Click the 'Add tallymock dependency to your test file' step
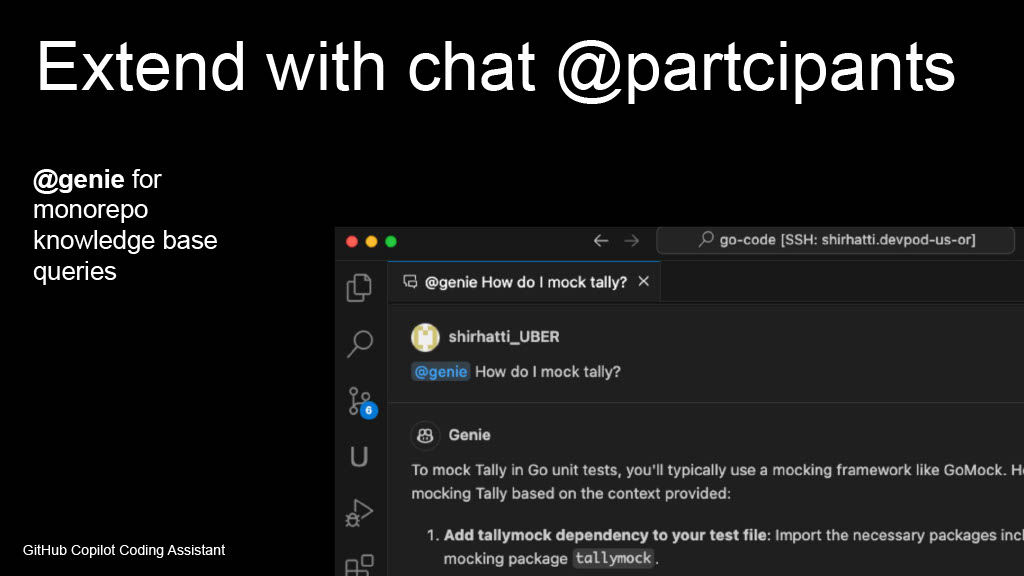The image size is (1024, 576). [x=605, y=536]
